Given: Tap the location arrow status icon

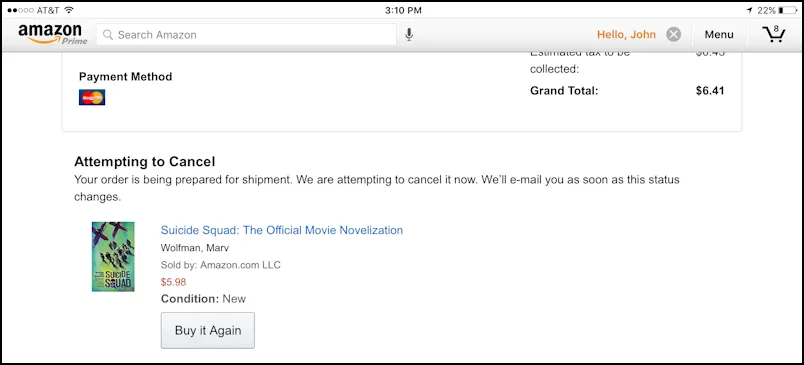Looking at the screenshot, I should point(750,10).
